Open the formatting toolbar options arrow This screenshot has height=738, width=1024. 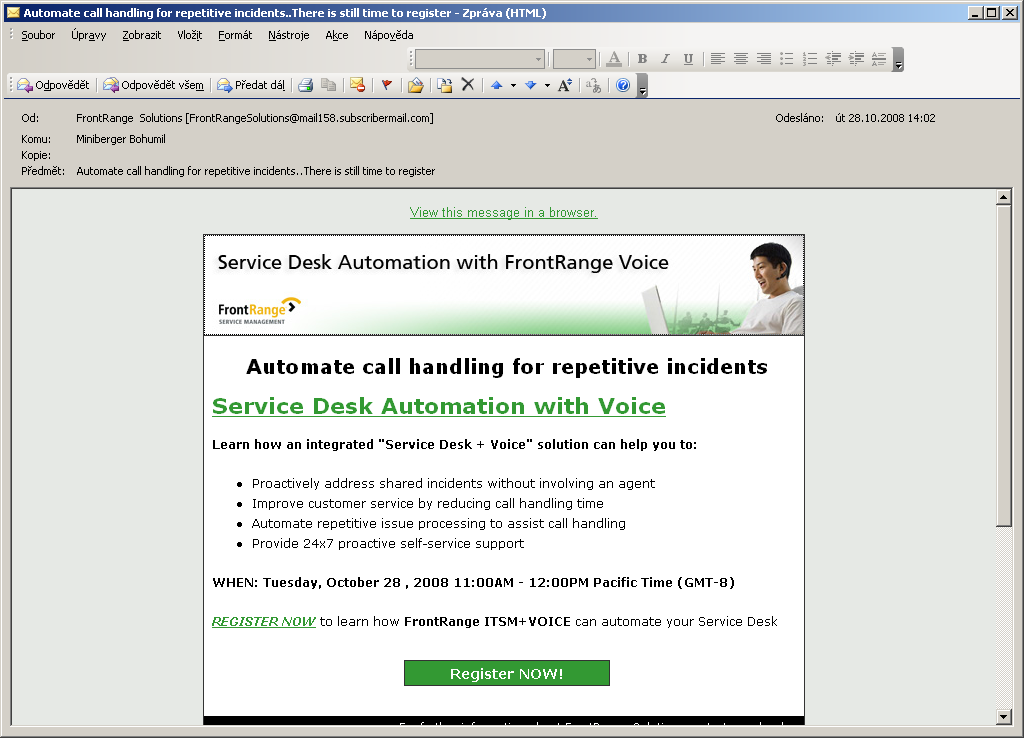[x=899, y=59]
